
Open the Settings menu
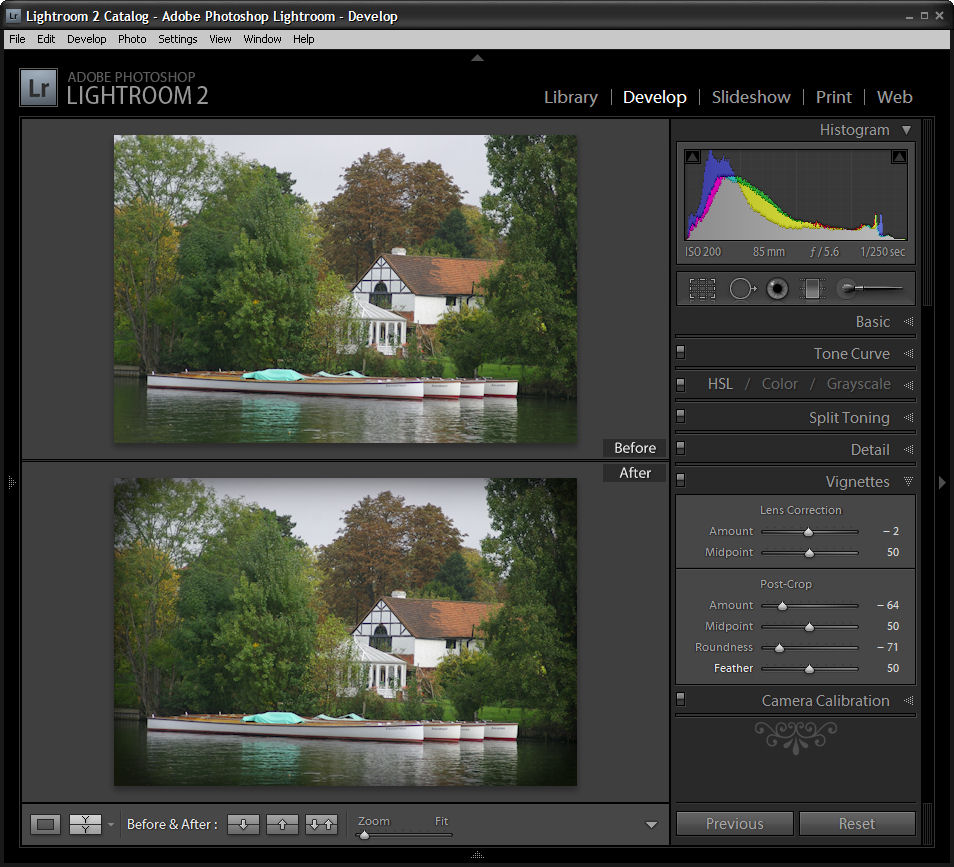point(178,39)
